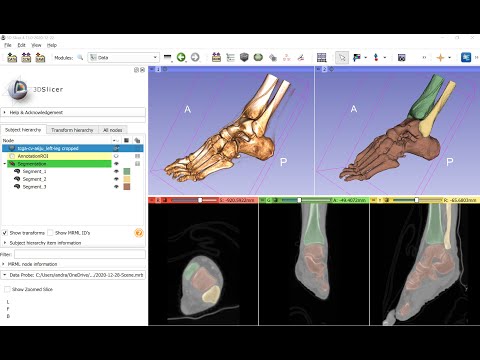Expand MRML node information section
Image resolution: width=480 pixels, height=360 pixels.
[x=73, y=264]
